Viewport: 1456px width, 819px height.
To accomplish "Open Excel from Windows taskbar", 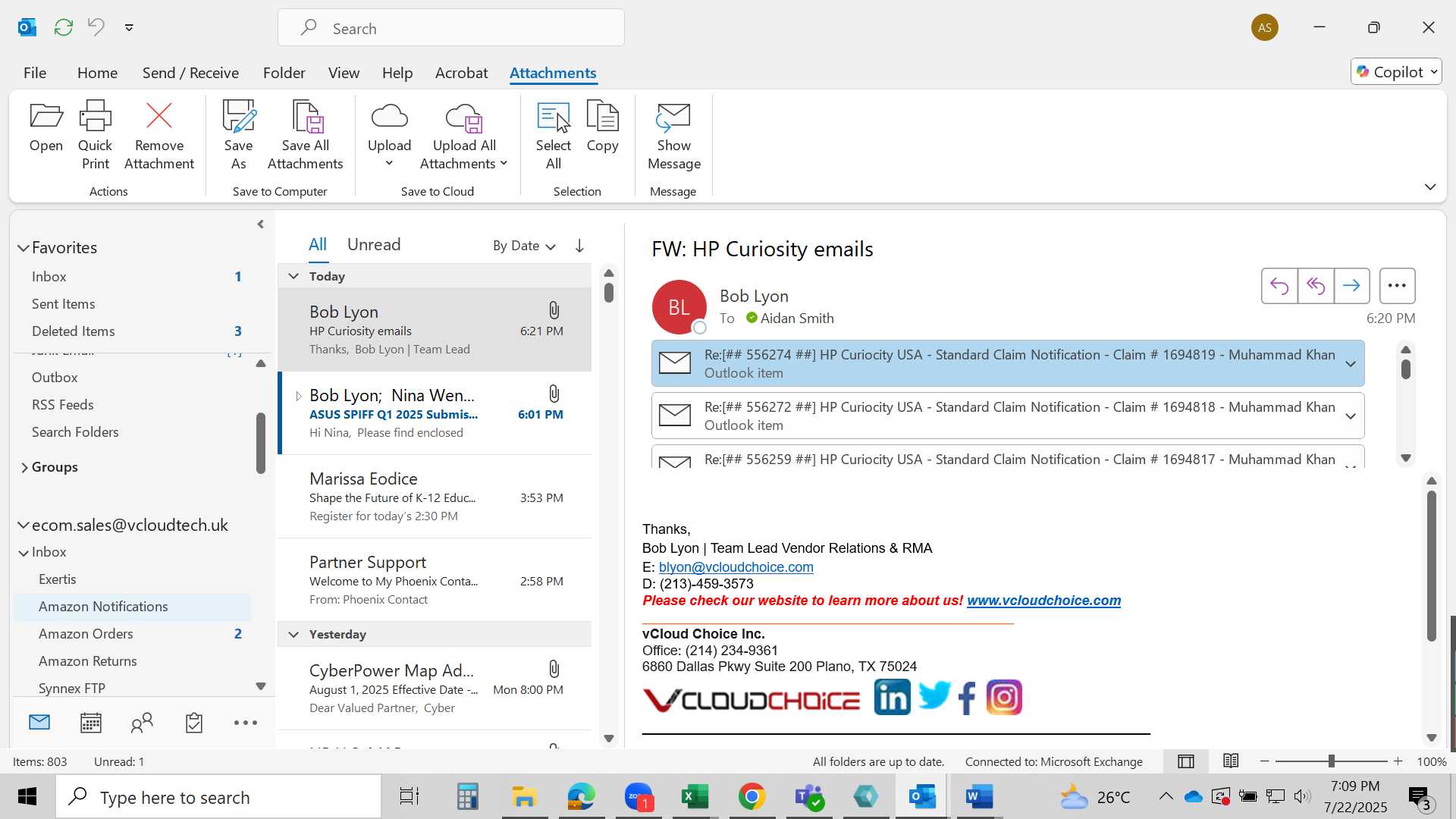I will (695, 797).
